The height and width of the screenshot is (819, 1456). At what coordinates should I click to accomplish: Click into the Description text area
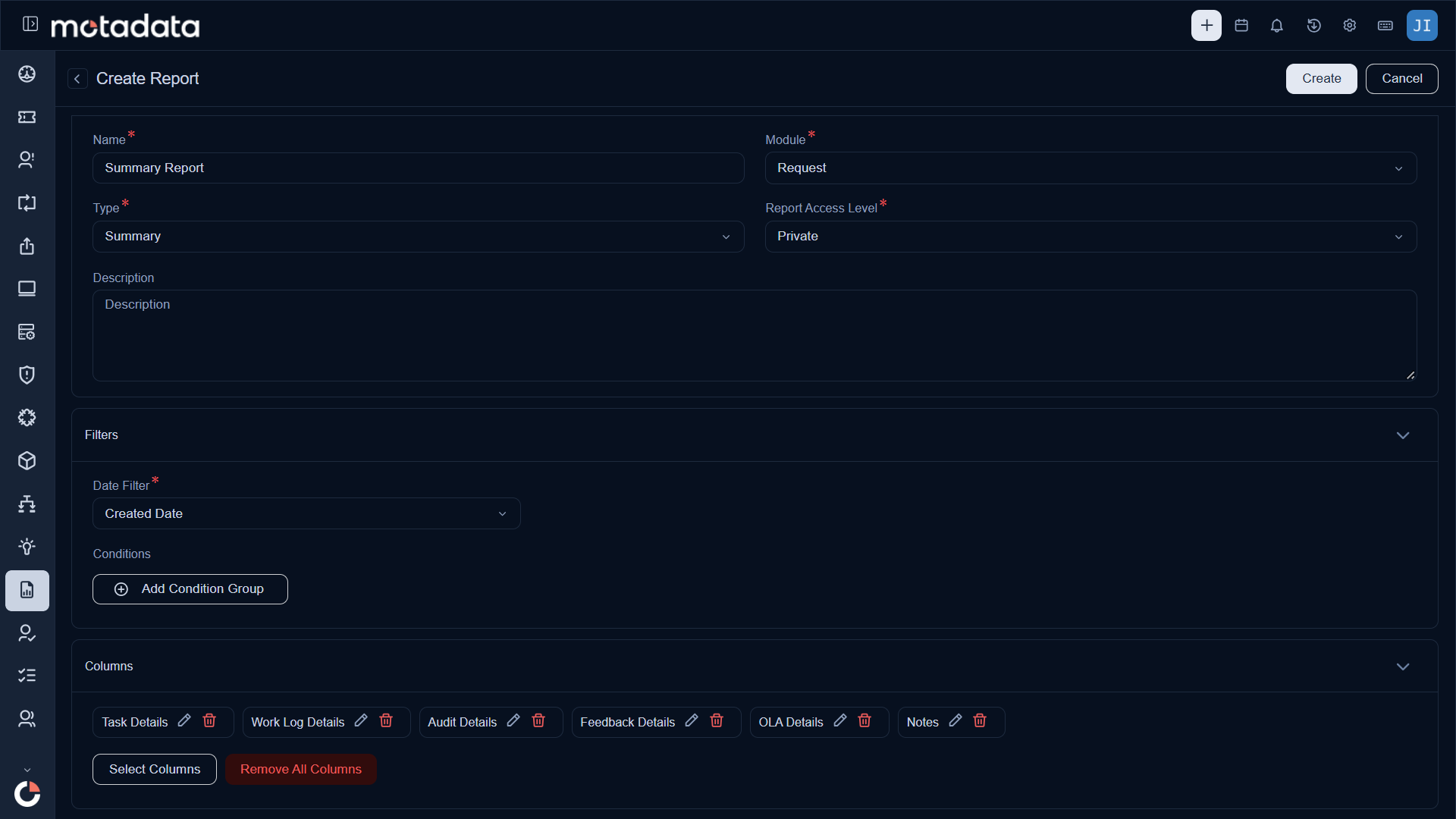755,335
